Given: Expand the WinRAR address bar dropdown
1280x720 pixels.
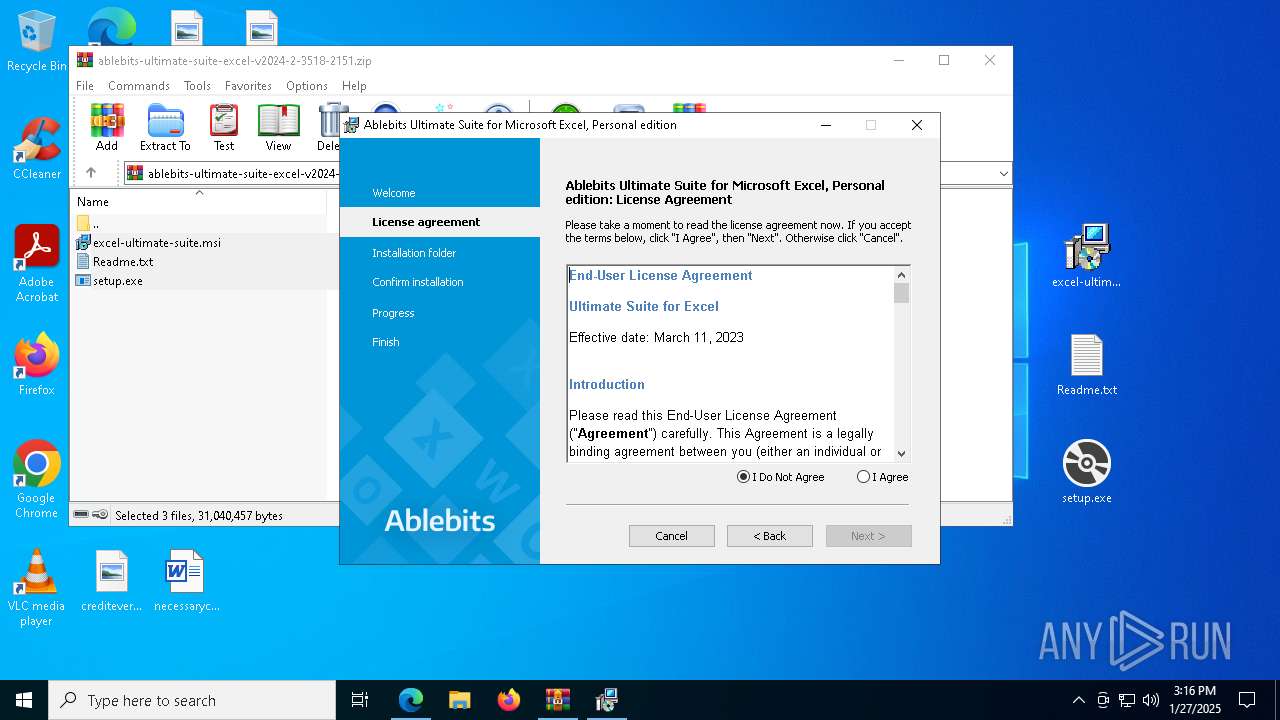Looking at the screenshot, I should pos(1003,173).
